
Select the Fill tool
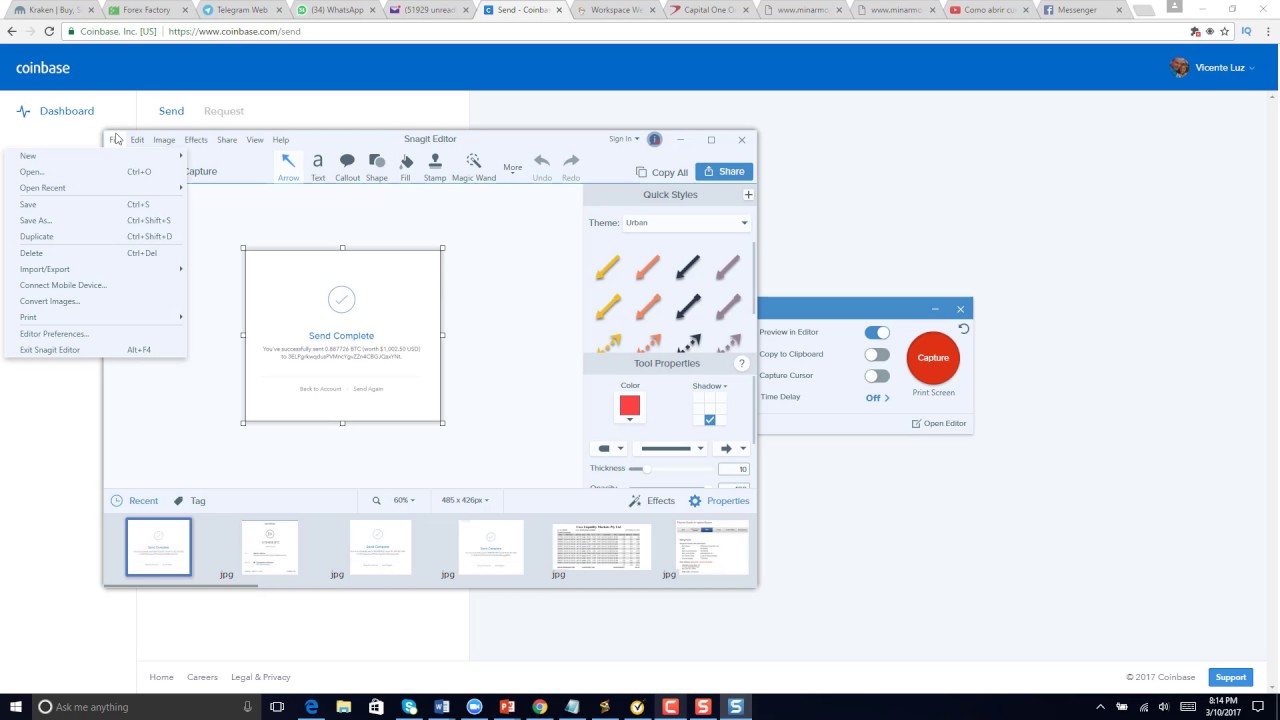pos(405,167)
